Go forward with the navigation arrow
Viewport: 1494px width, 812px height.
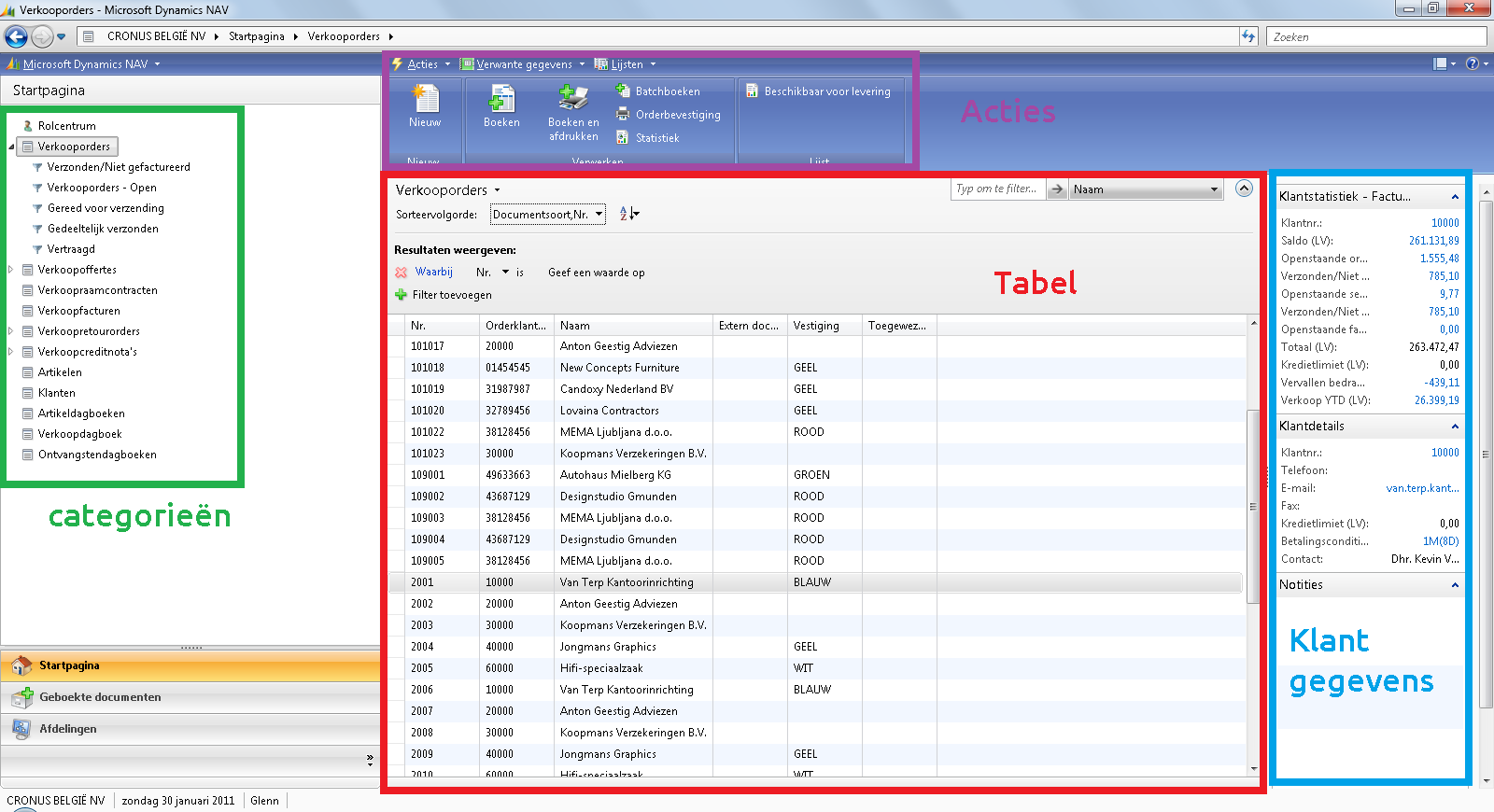42,36
